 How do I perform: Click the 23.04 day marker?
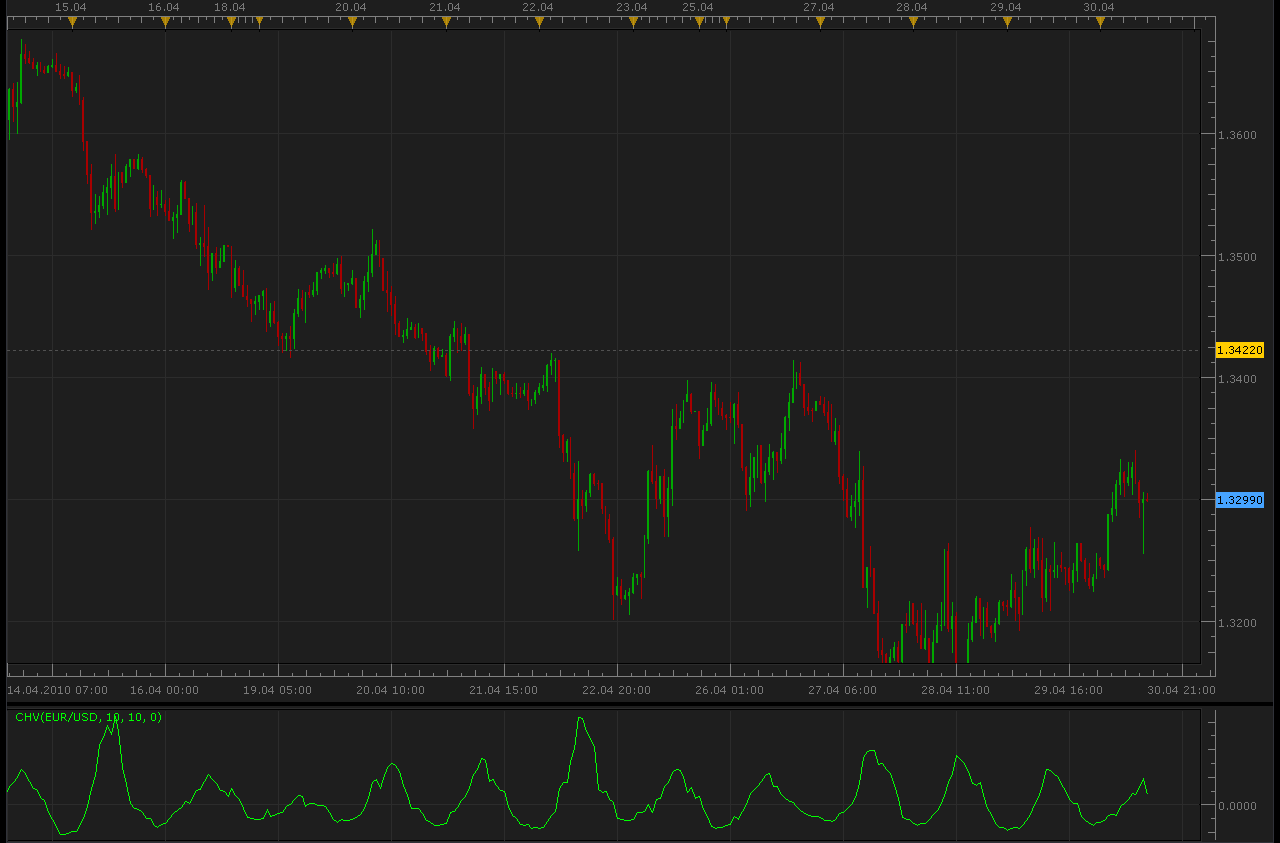pyautogui.click(x=633, y=21)
